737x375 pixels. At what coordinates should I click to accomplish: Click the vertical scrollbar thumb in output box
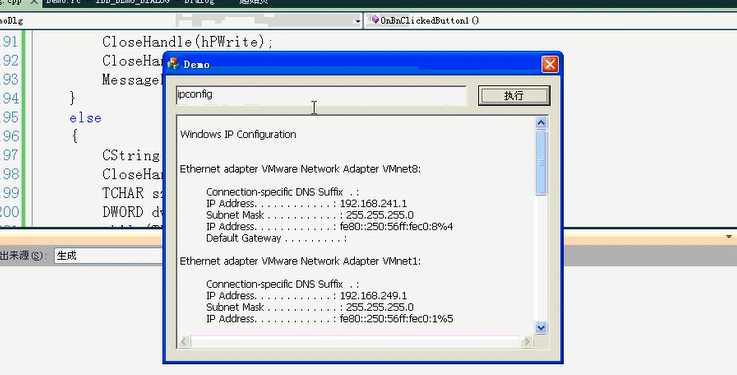(x=541, y=162)
